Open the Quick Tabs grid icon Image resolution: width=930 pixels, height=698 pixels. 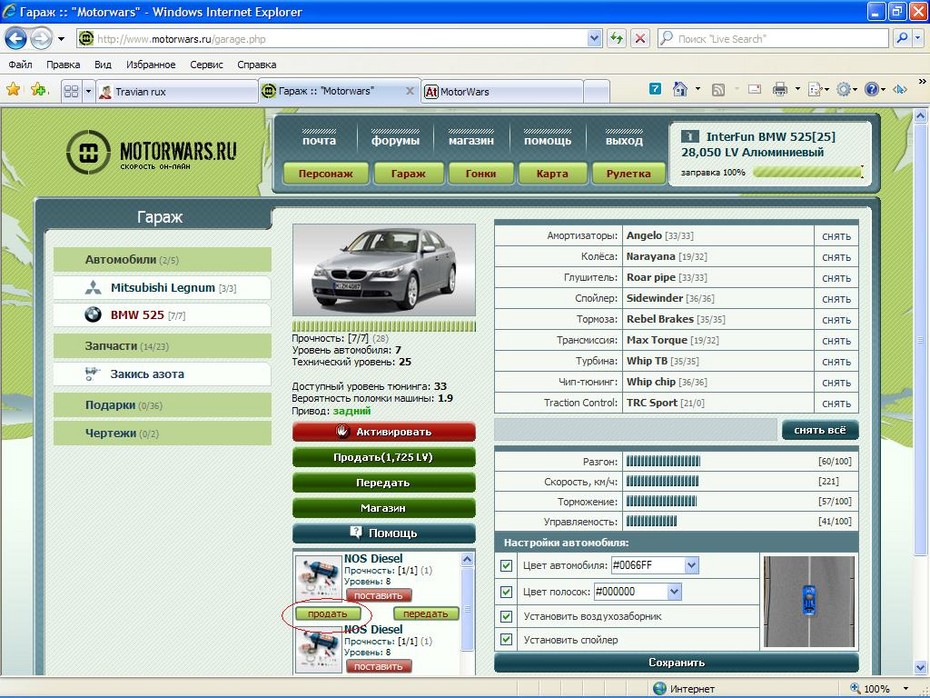71,91
